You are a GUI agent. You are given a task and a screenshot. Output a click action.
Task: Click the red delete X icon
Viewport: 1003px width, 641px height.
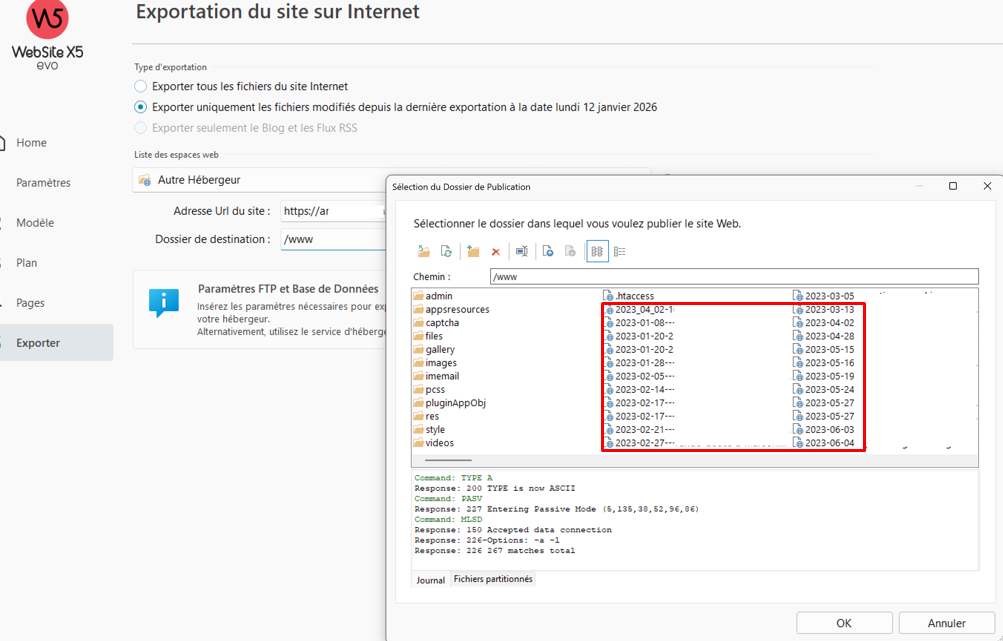[495, 251]
